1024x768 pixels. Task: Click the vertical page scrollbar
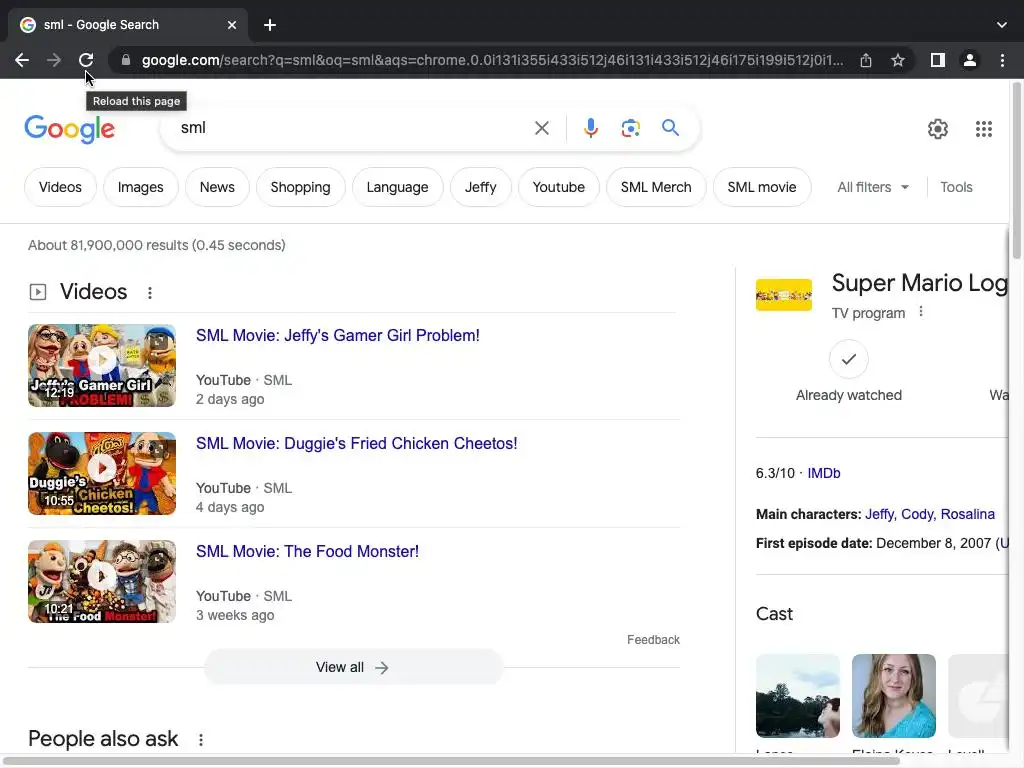point(1016,170)
